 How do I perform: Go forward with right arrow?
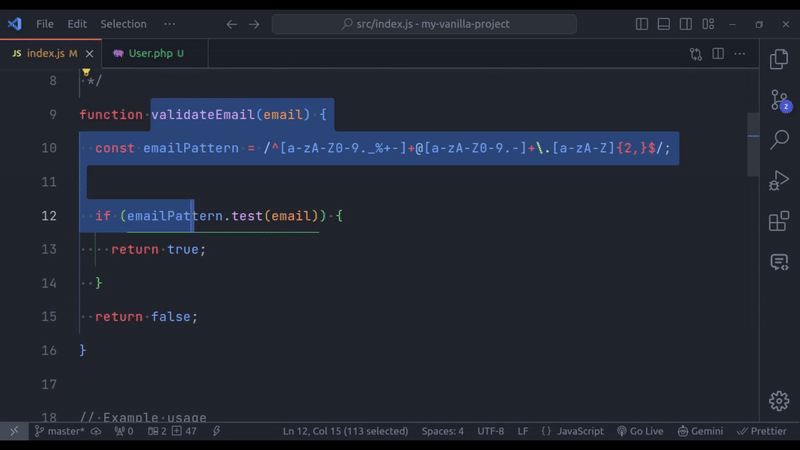tap(254, 24)
